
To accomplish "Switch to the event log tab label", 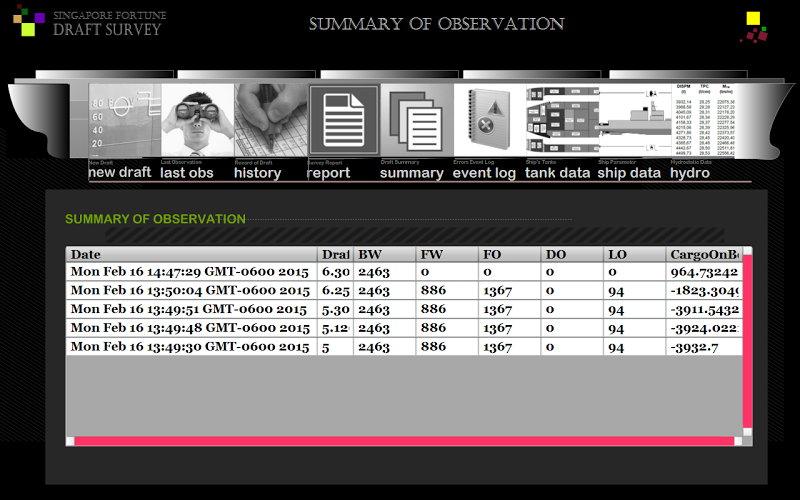I will pyautogui.click(x=484, y=173).
